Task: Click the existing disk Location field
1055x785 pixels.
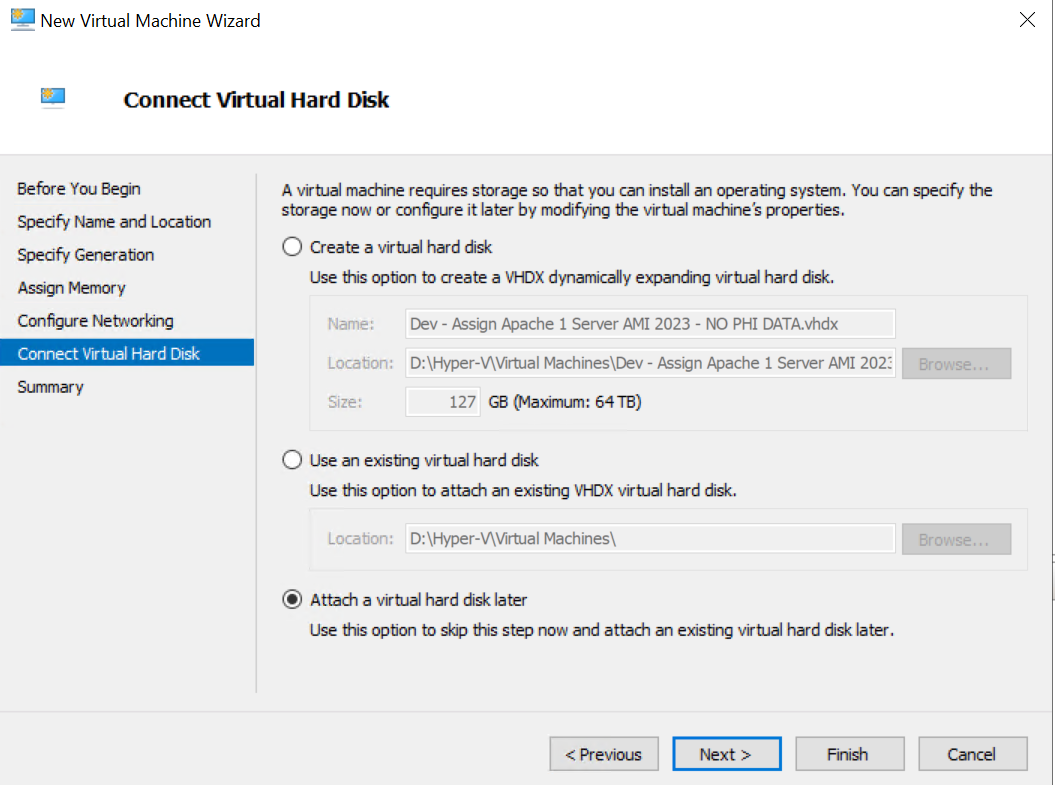Action: coord(650,539)
